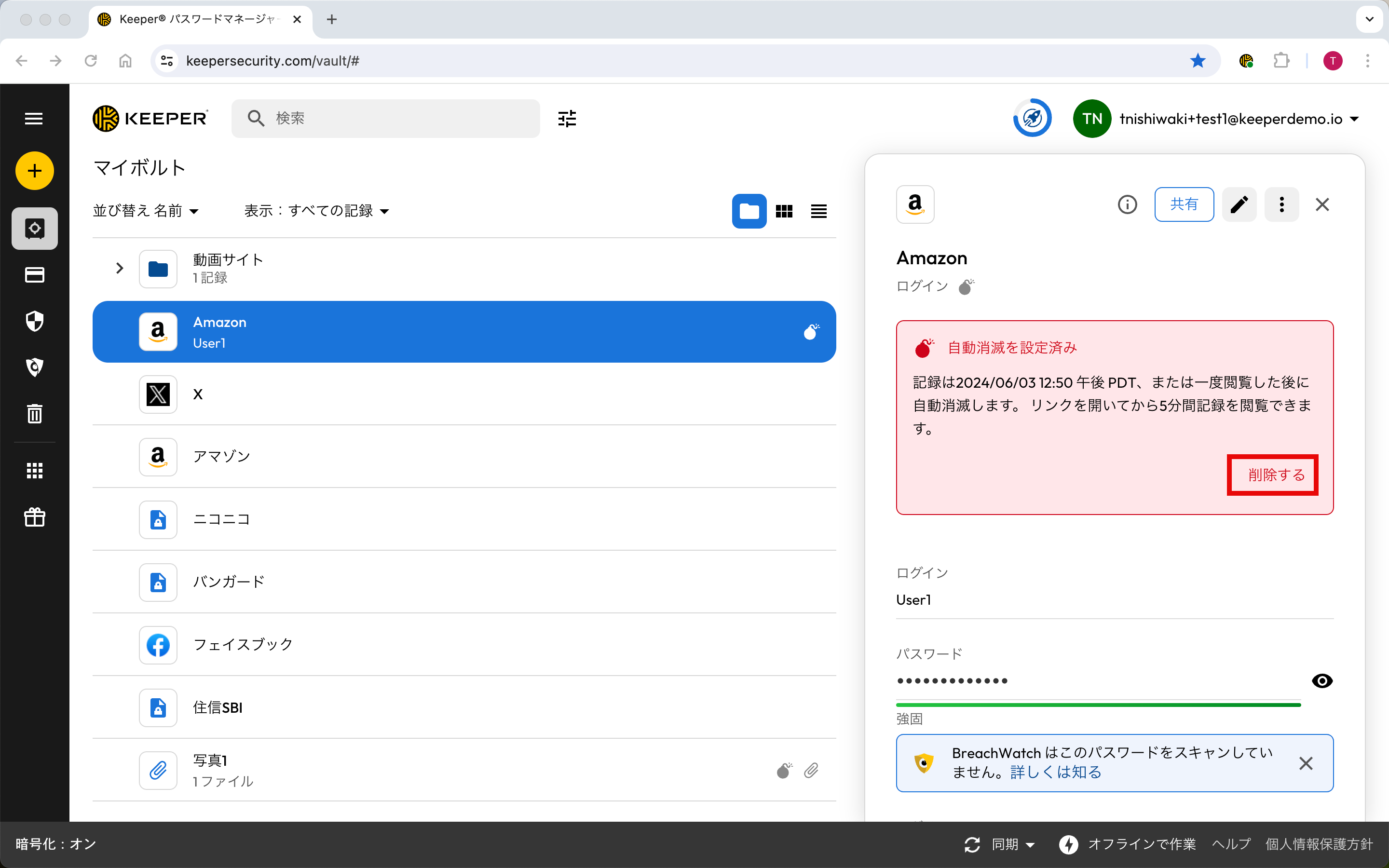
Task: Click the 詳しくは知る link
Action: coord(1056,772)
